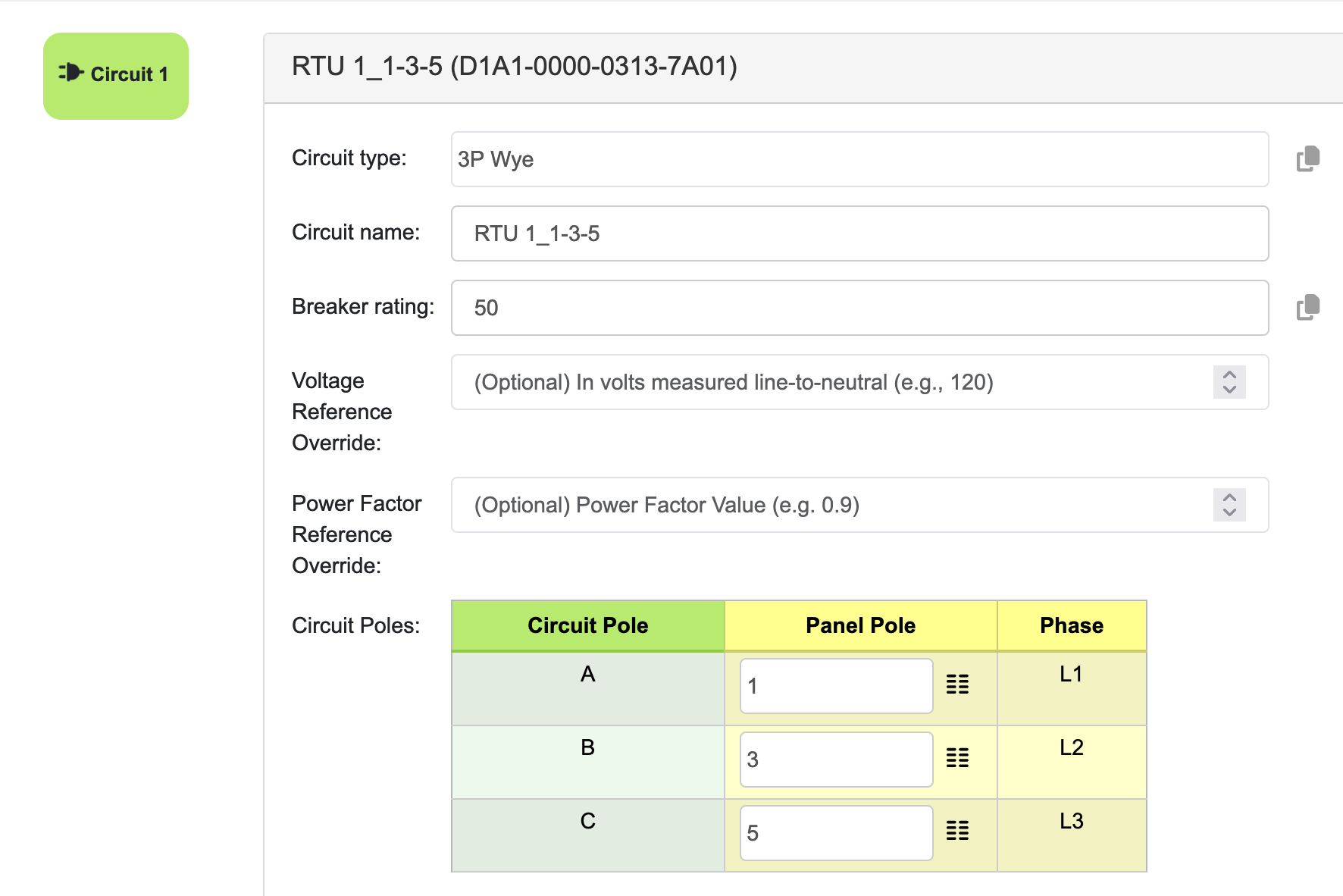
Task: Adjust the Voltage Reference Override stepper arrows
Action: click(1229, 382)
